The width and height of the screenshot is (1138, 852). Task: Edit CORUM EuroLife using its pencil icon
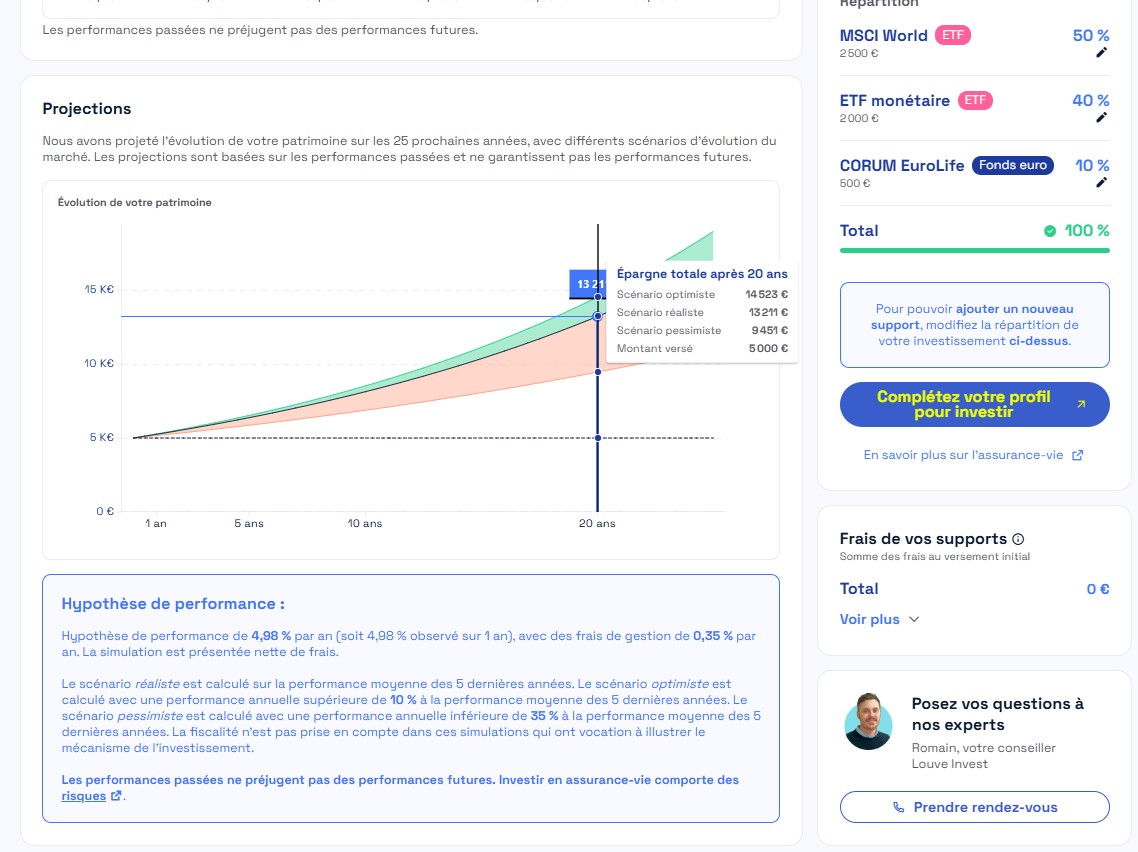coord(1101,183)
